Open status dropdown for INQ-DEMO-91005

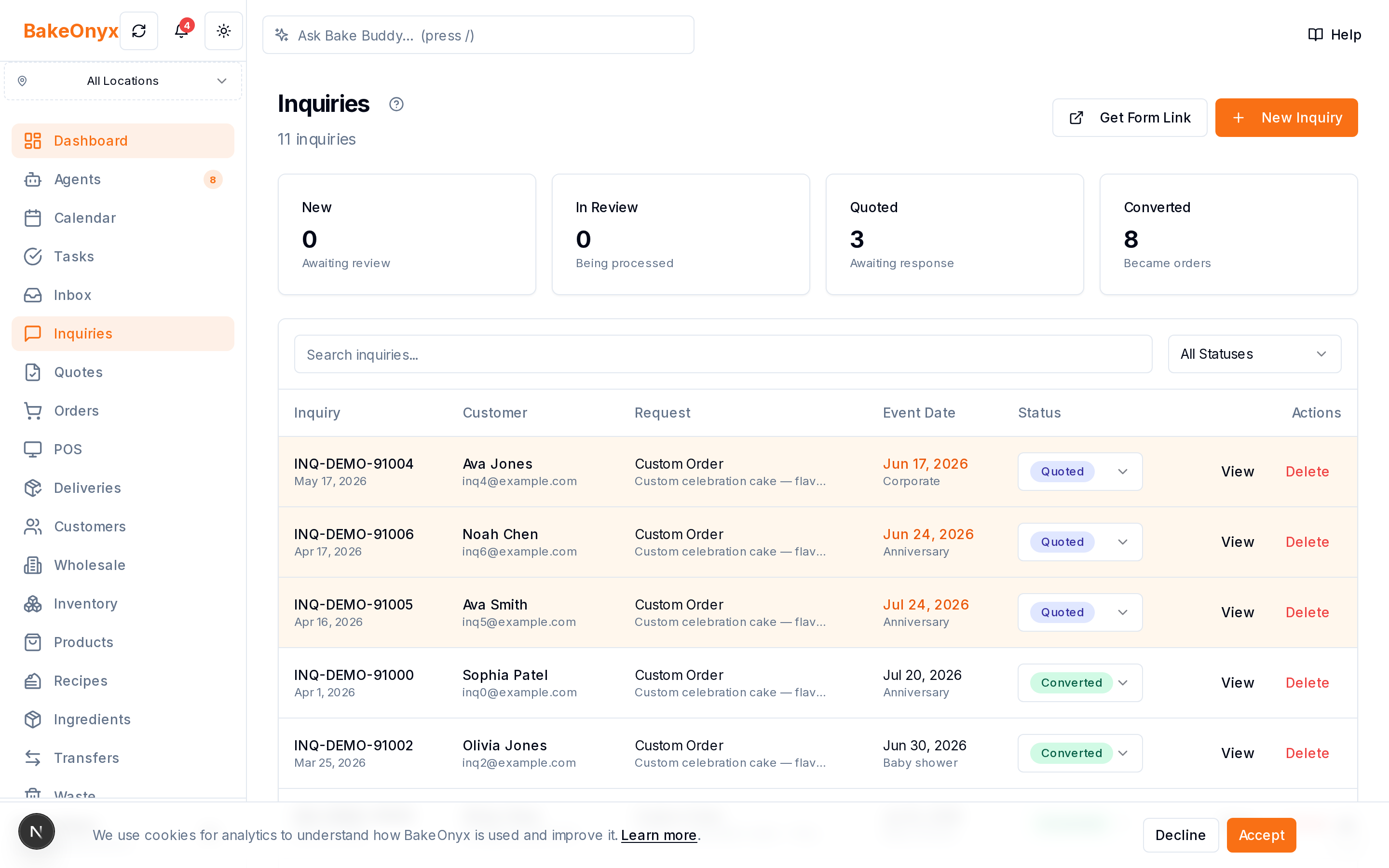pos(1080,612)
